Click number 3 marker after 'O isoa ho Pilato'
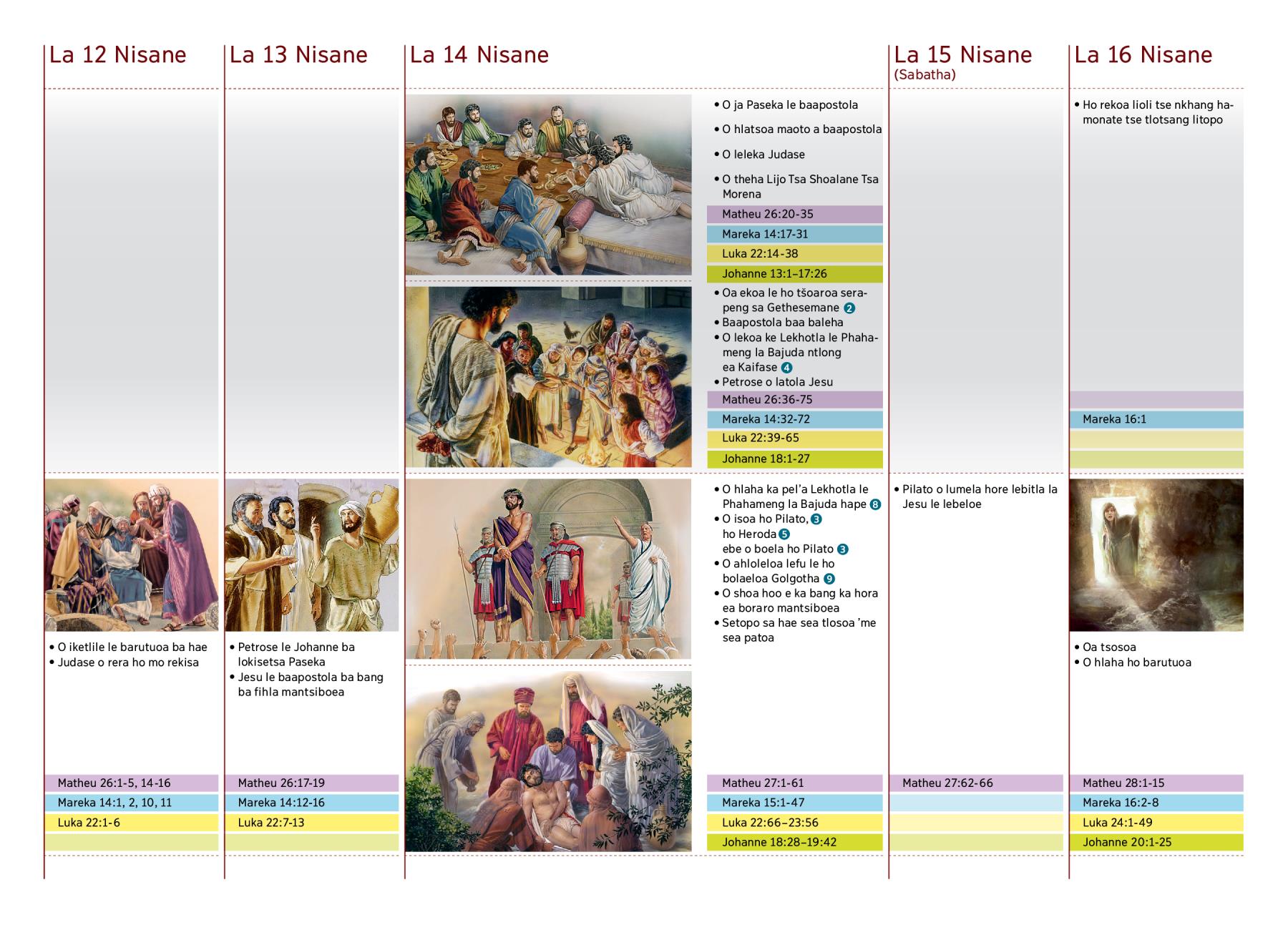The height and width of the screenshot is (930, 1288). pos(816,519)
